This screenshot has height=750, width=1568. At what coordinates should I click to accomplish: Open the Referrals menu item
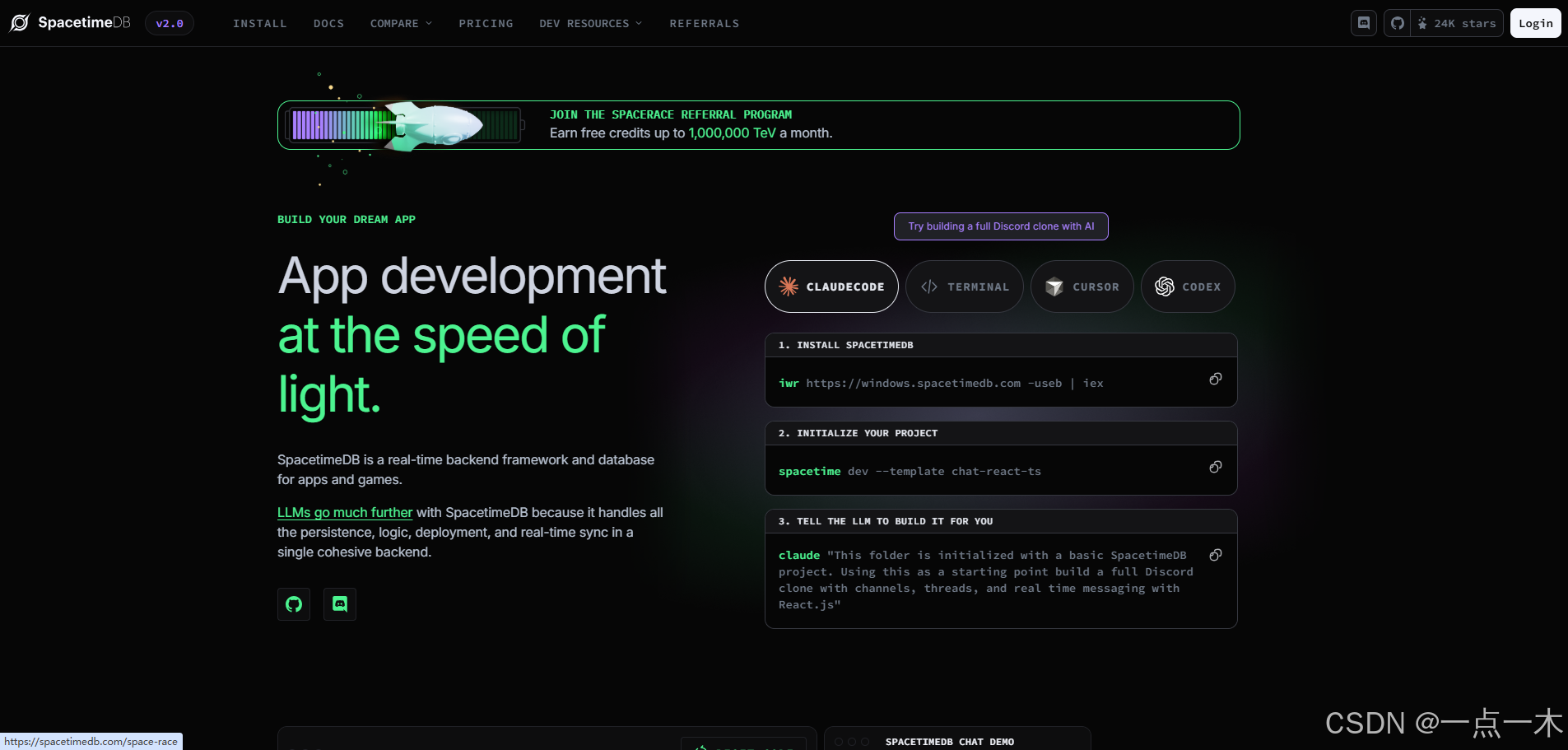705,23
